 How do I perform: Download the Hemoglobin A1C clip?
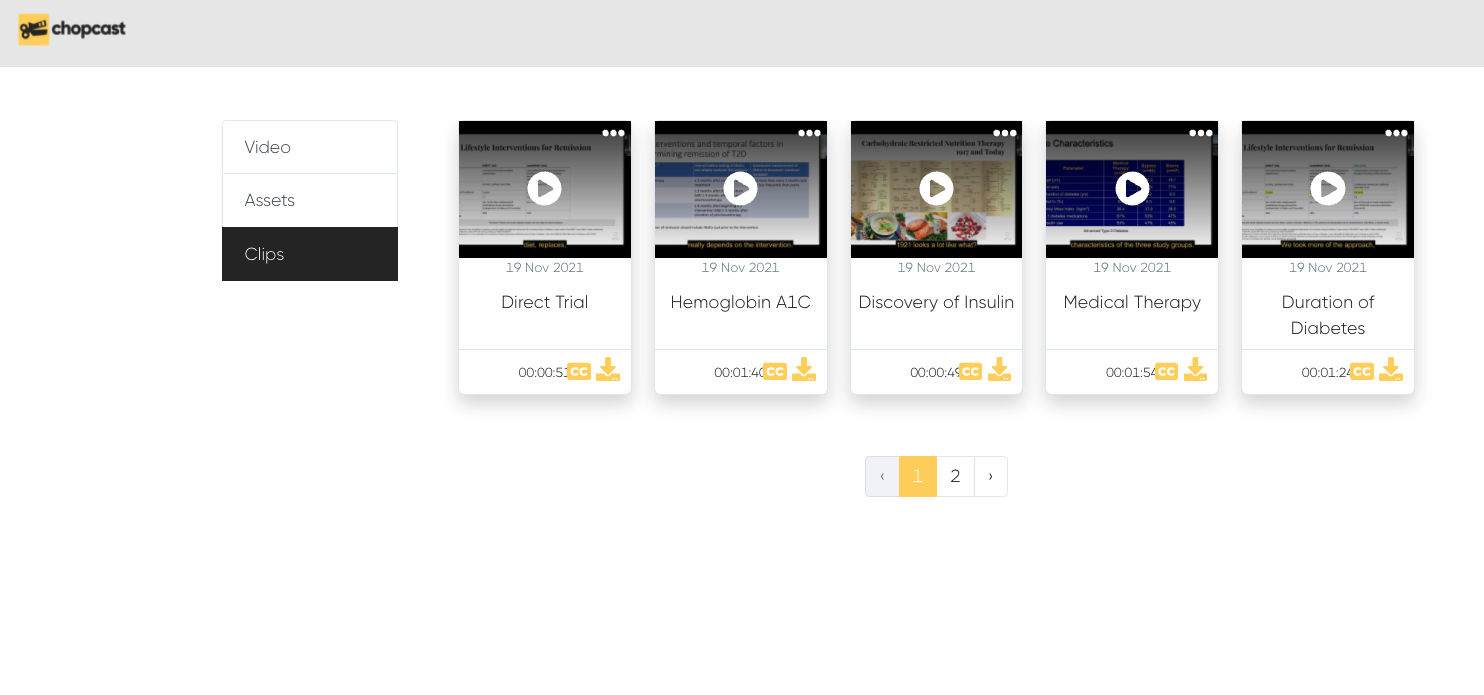coord(804,370)
